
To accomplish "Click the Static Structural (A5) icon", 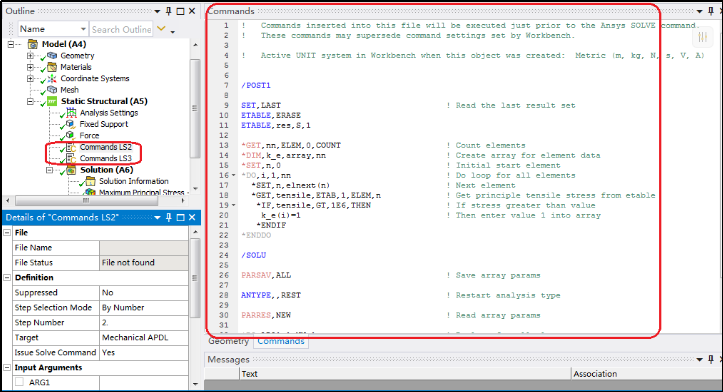I will (x=52, y=101).
